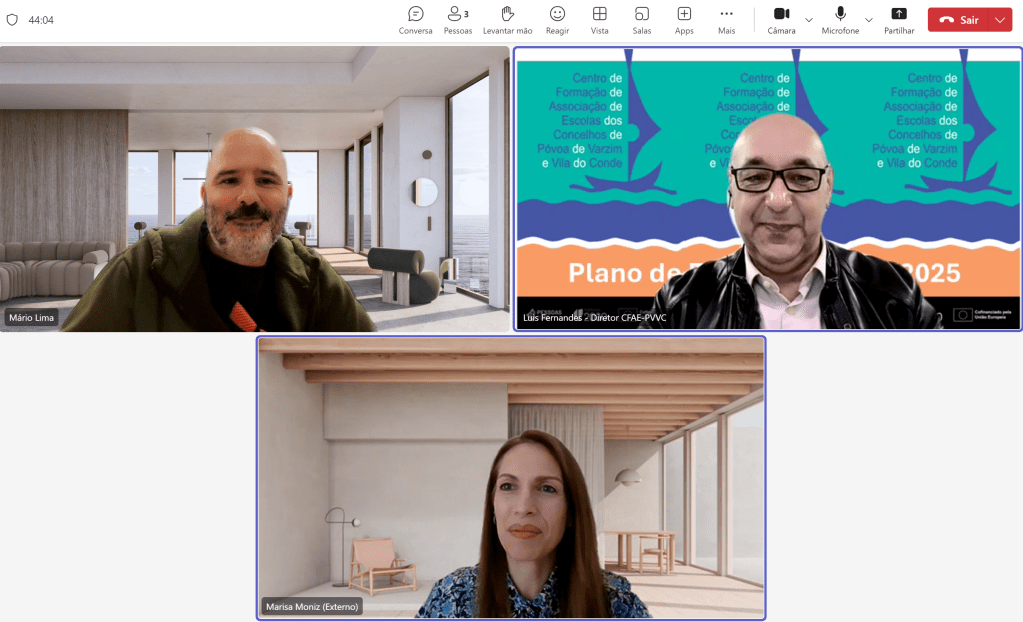Change layout using the Vista icon
The width and height of the screenshot is (1023, 622).
[x=599, y=20]
